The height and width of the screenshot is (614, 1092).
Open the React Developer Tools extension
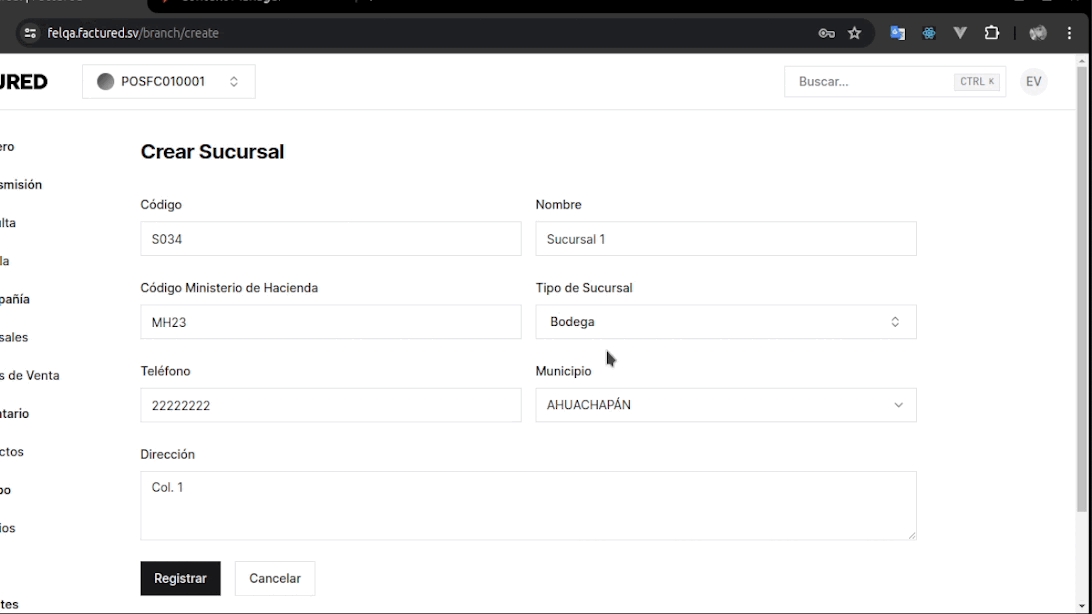tap(929, 33)
